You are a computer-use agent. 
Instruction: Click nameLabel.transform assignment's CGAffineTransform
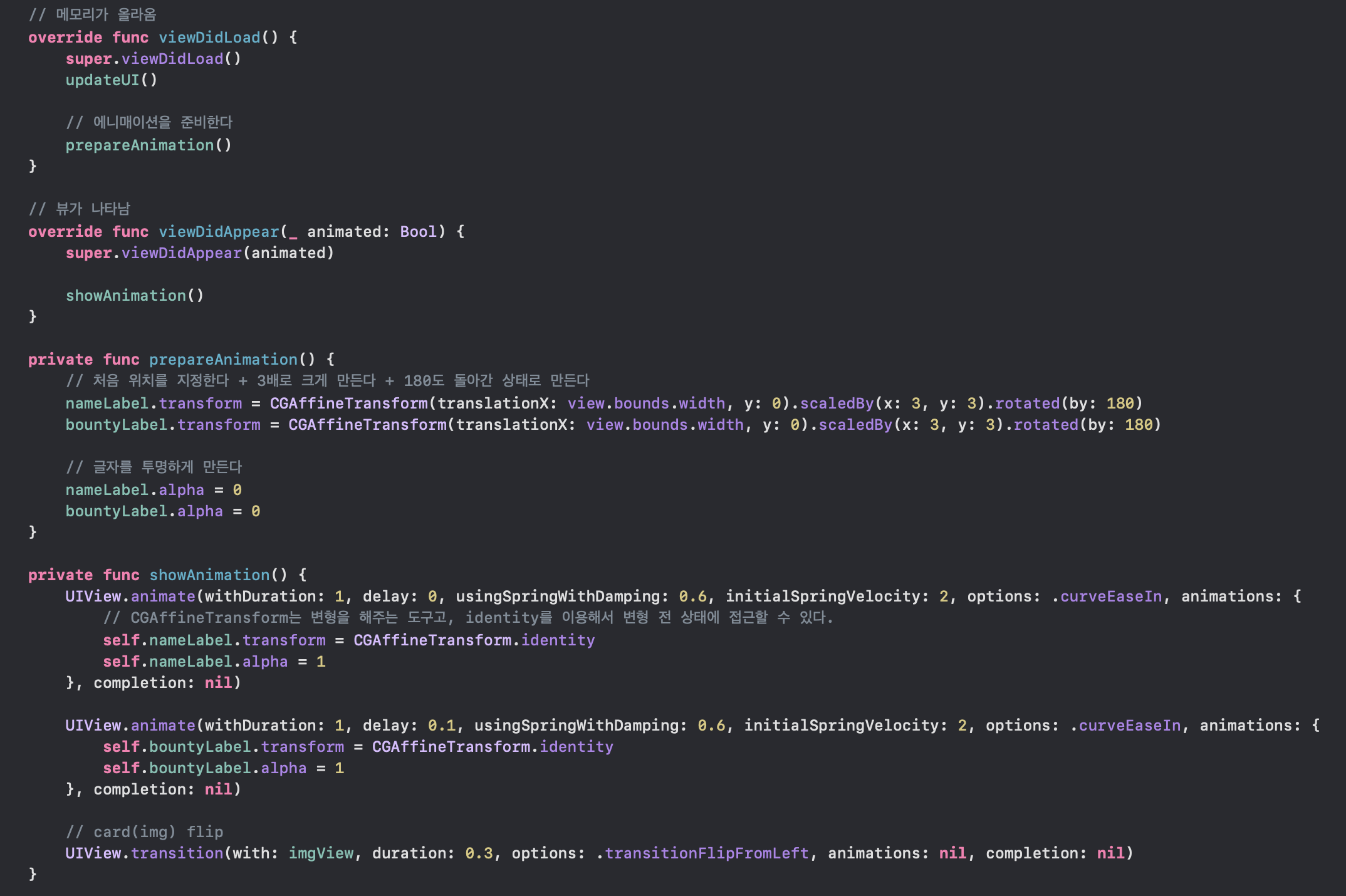click(x=348, y=404)
